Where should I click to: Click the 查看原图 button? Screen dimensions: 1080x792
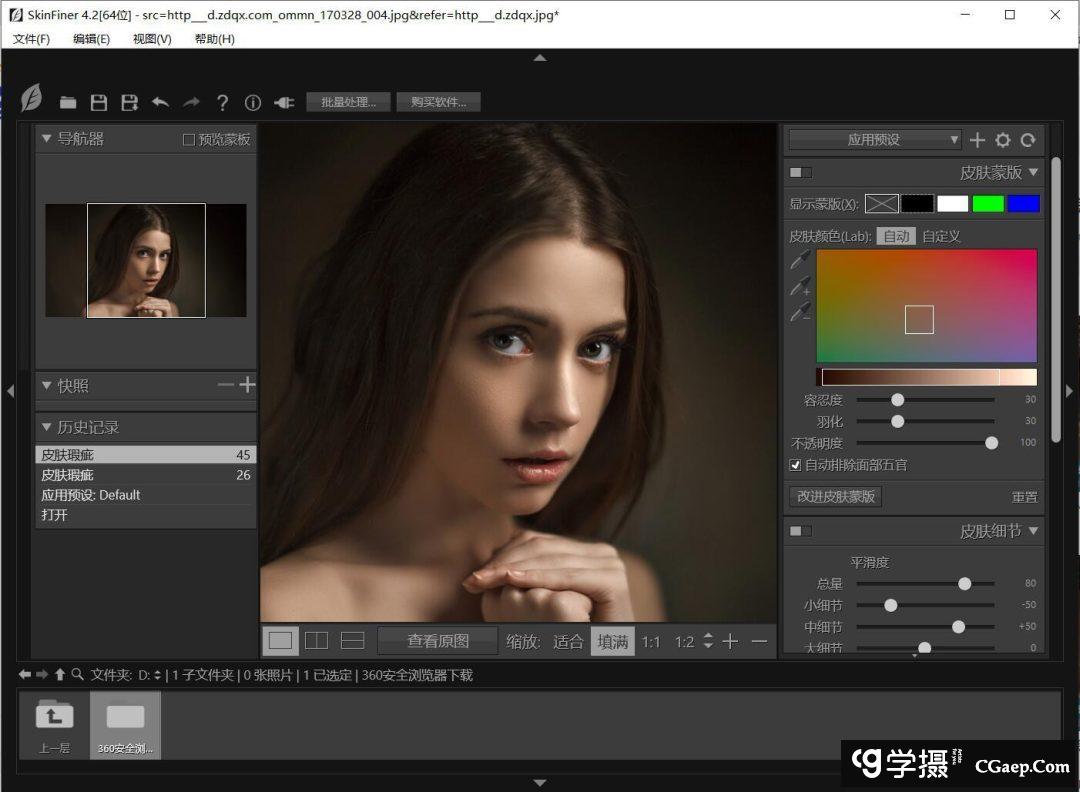(x=437, y=641)
